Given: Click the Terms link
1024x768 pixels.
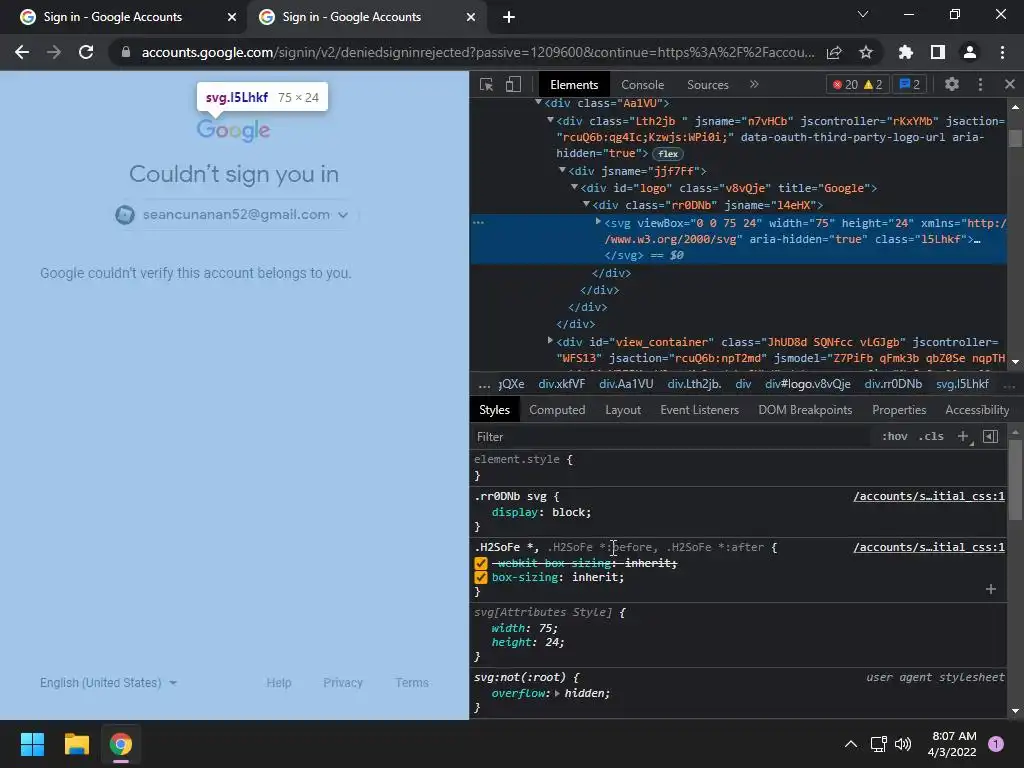Looking at the screenshot, I should pyautogui.click(x=411, y=682).
